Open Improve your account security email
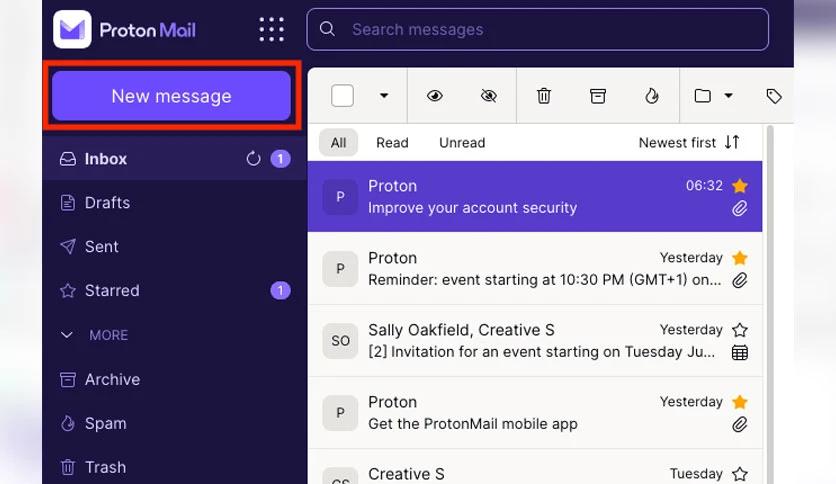Screen dimensions: 836x484 535,197
